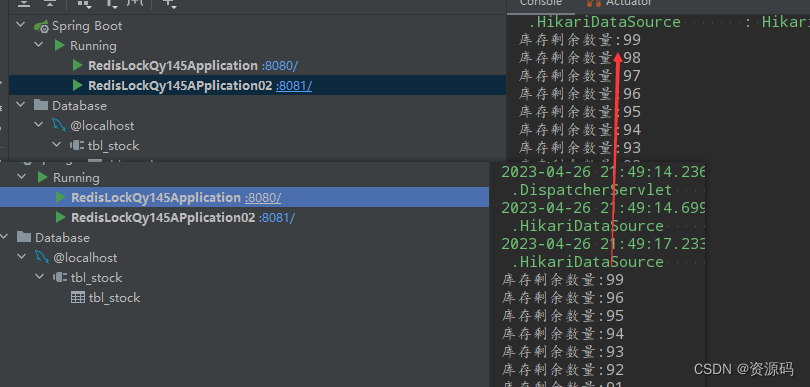Click console line 库存剩余数量:97
This screenshot has height=387, width=810.
580,76
